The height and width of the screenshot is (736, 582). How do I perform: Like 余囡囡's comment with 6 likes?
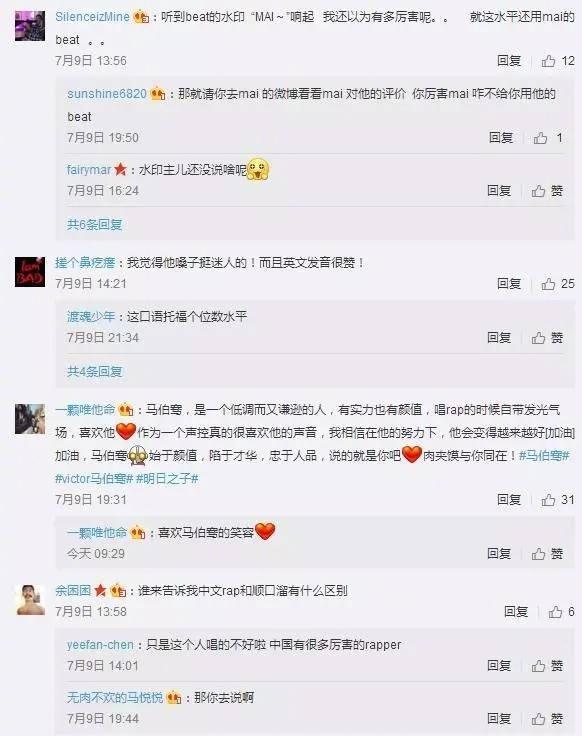(x=561, y=612)
